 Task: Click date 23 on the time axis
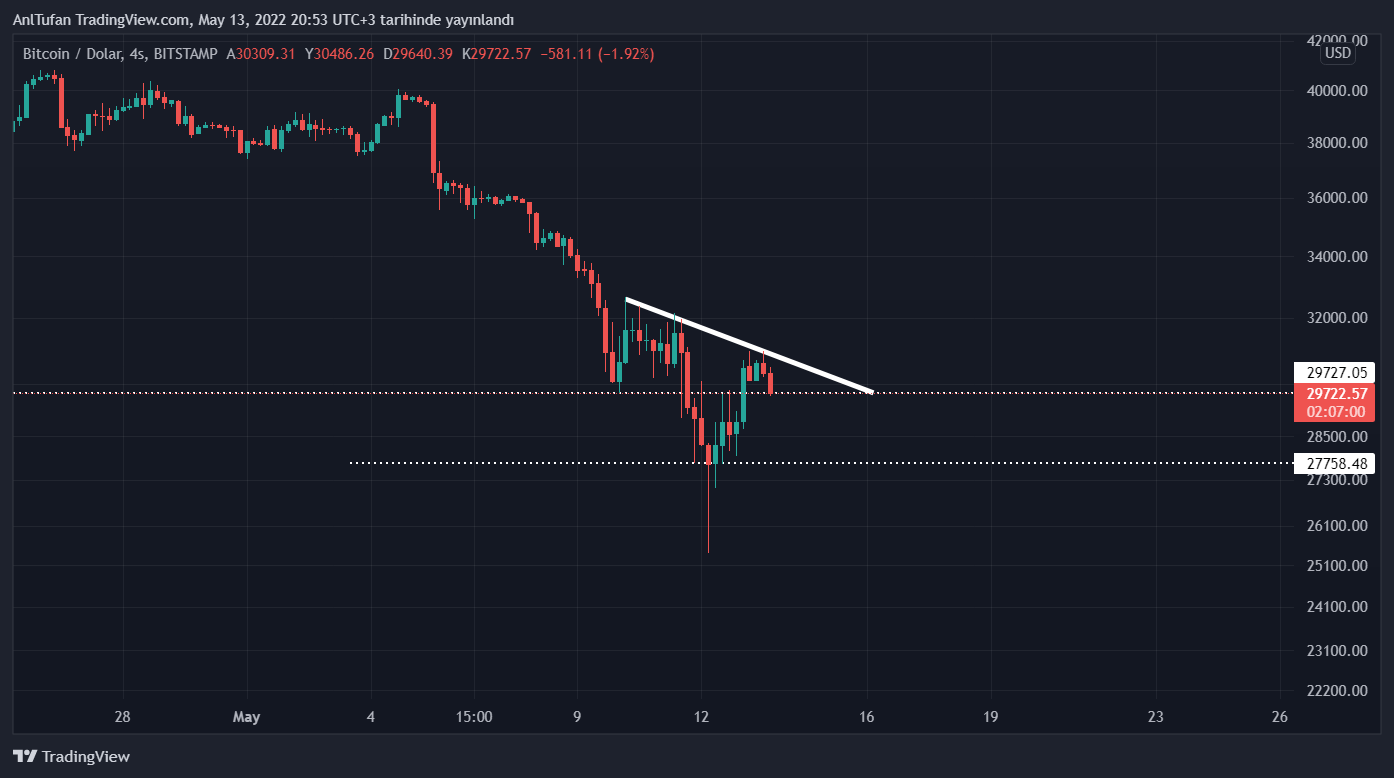[x=1156, y=717]
